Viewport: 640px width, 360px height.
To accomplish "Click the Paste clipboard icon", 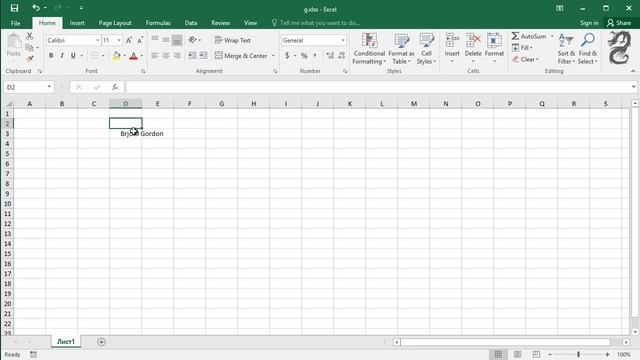I will [14, 42].
